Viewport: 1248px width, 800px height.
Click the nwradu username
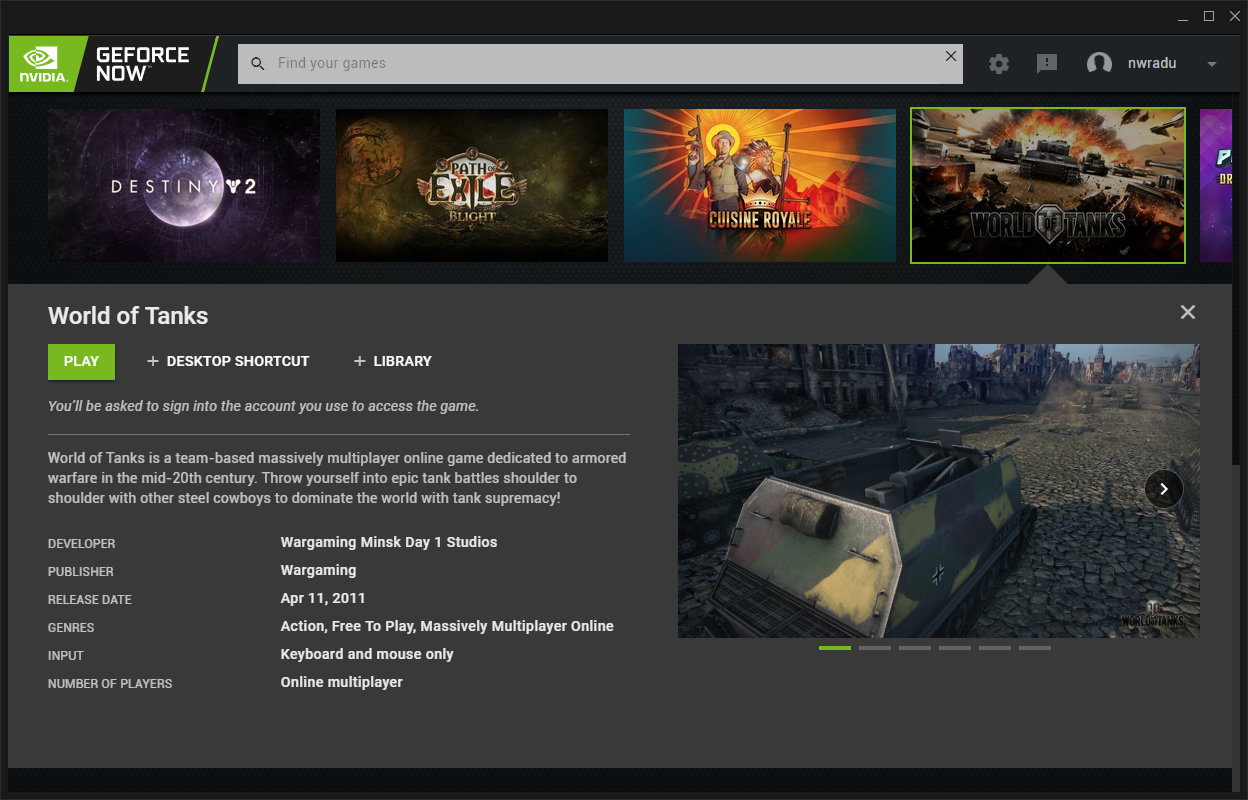pyautogui.click(x=1152, y=63)
